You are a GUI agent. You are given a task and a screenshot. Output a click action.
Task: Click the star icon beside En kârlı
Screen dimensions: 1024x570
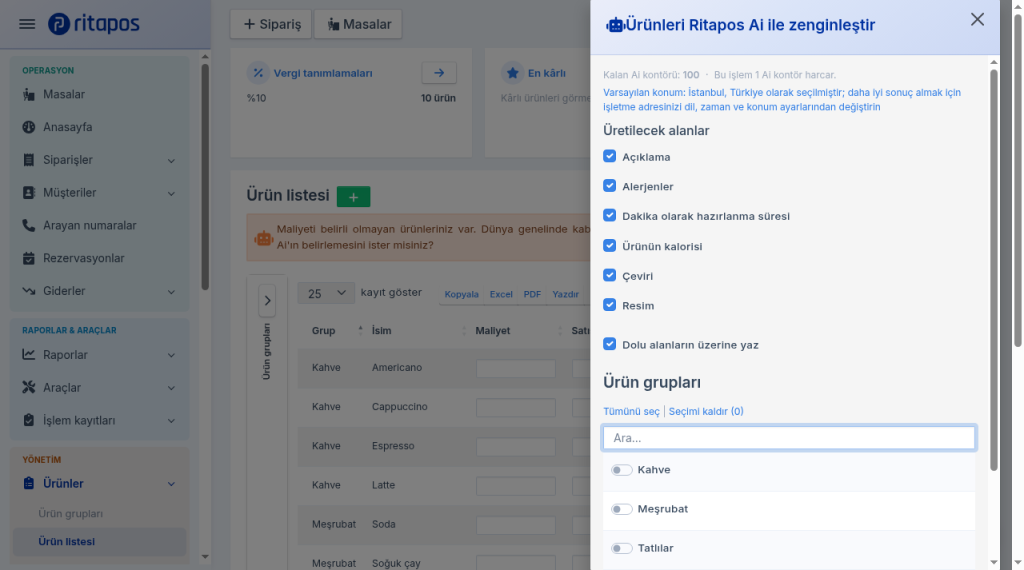pyautogui.click(x=513, y=73)
